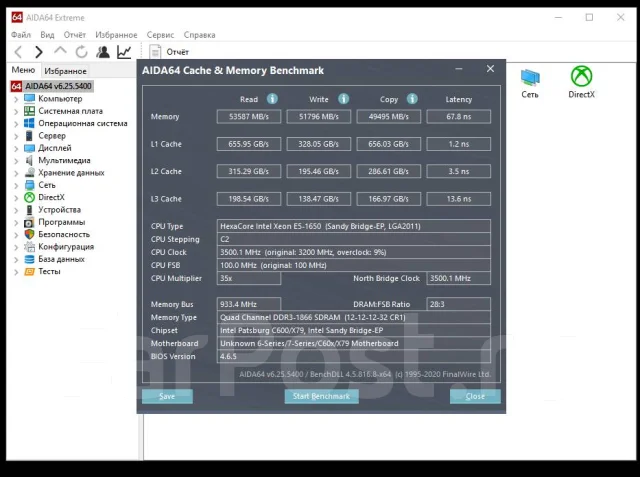Image resolution: width=640 pixels, height=477 pixels.
Task: Go forward with the right arrow toolbar icon
Action: [39, 52]
